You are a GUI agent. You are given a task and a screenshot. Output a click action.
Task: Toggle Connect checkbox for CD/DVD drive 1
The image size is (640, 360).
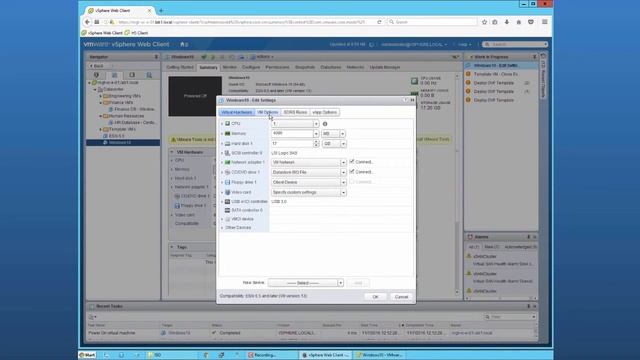tap(352, 171)
